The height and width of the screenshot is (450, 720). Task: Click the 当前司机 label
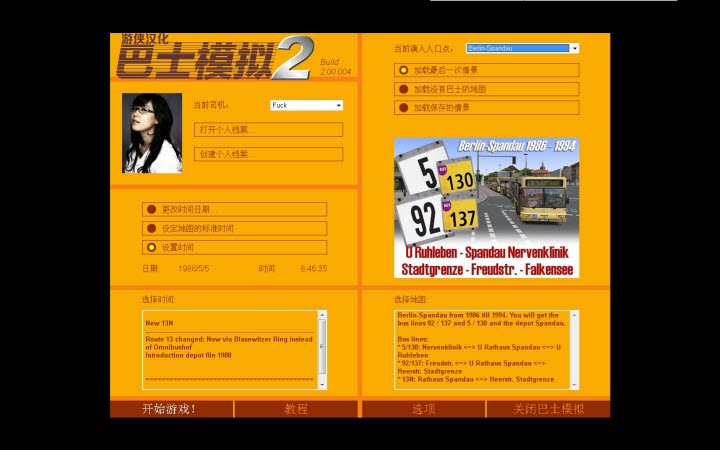tap(211, 105)
